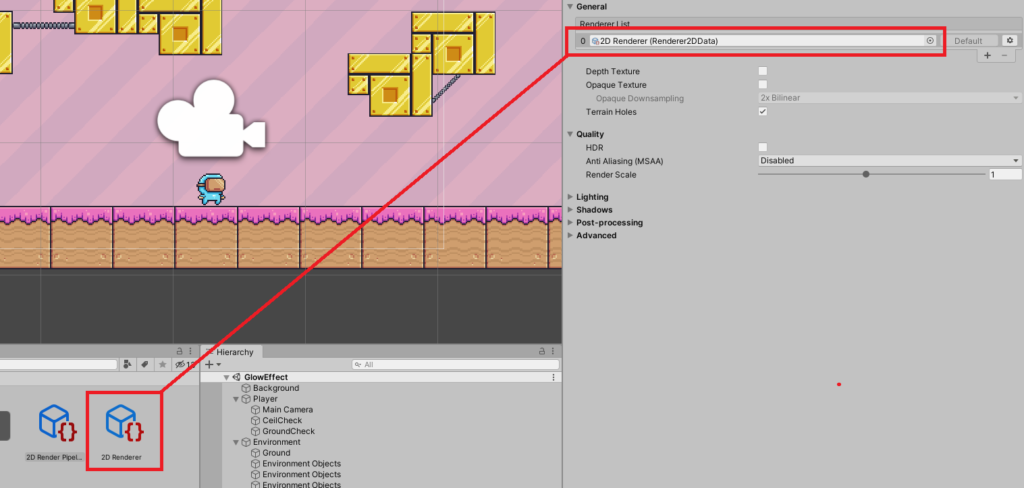Screen dimensions: 1024x488
Task: Click the favorites star icon
Action: coord(162,364)
